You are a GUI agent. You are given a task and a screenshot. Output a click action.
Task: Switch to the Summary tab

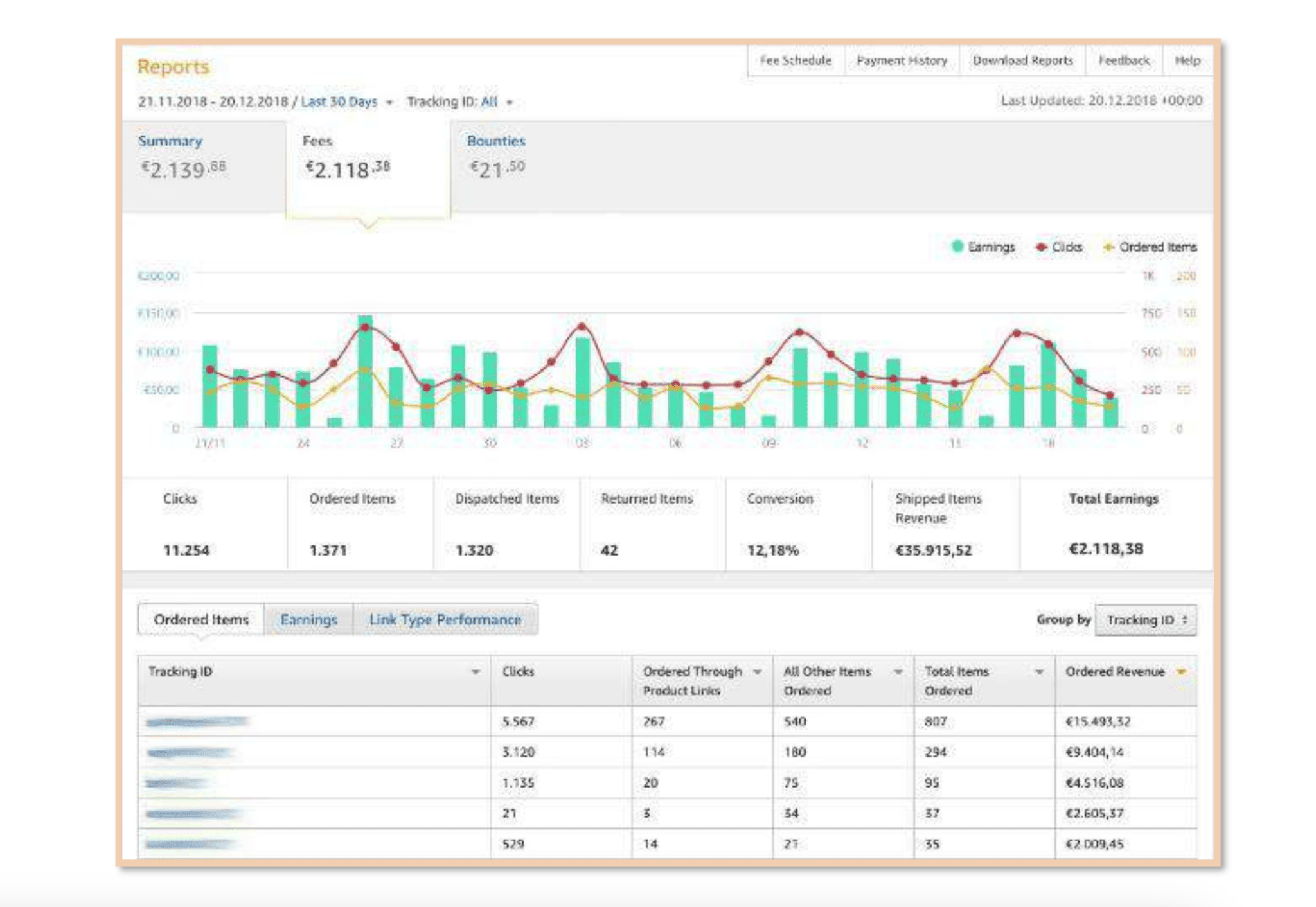tap(170, 141)
